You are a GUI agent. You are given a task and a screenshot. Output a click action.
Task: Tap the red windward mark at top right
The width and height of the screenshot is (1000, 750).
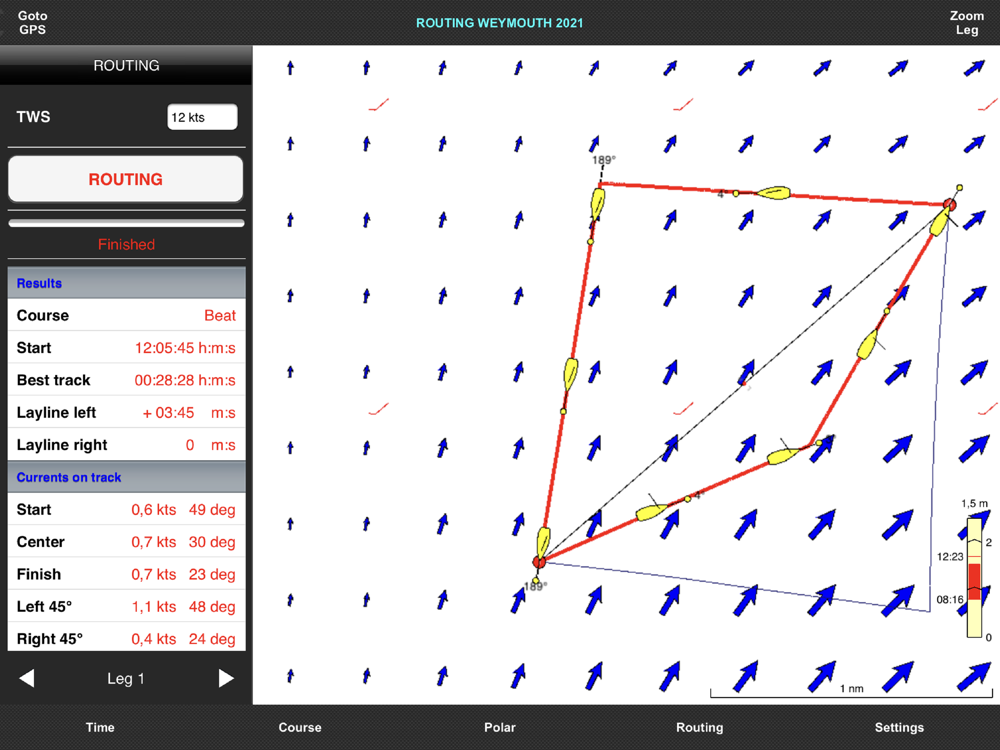click(950, 204)
